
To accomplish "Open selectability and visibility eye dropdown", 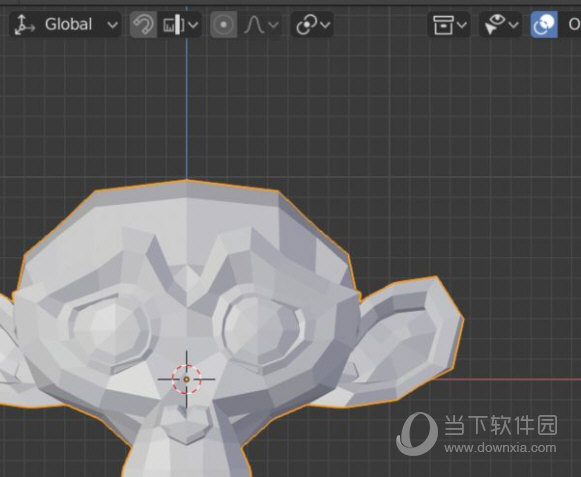I will click(x=501, y=24).
